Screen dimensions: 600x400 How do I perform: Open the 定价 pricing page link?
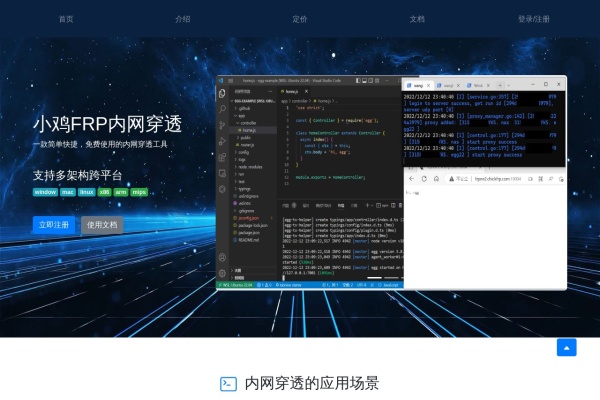[x=300, y=19]
